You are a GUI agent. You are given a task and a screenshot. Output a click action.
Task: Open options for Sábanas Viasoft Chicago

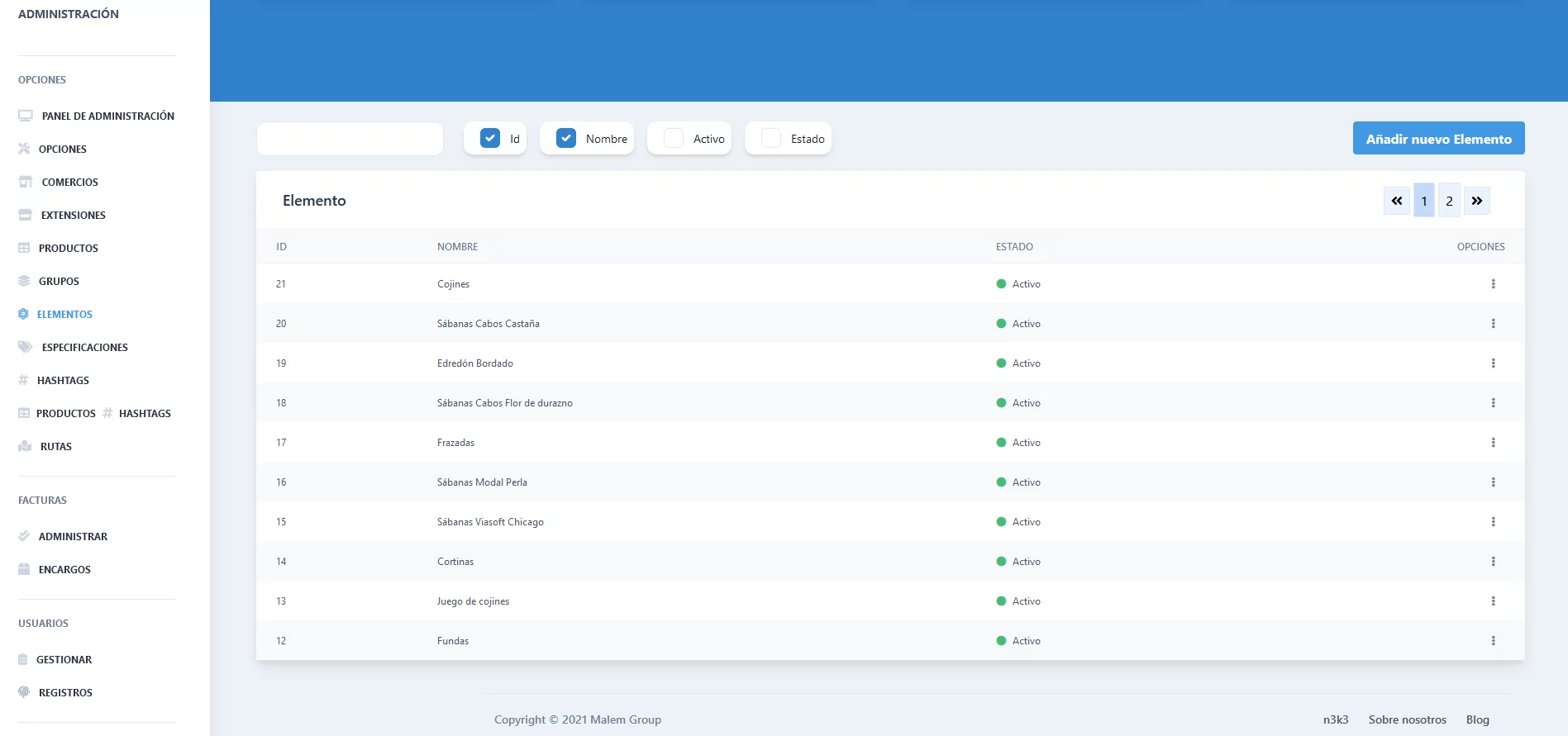(x=1493, y=522)
